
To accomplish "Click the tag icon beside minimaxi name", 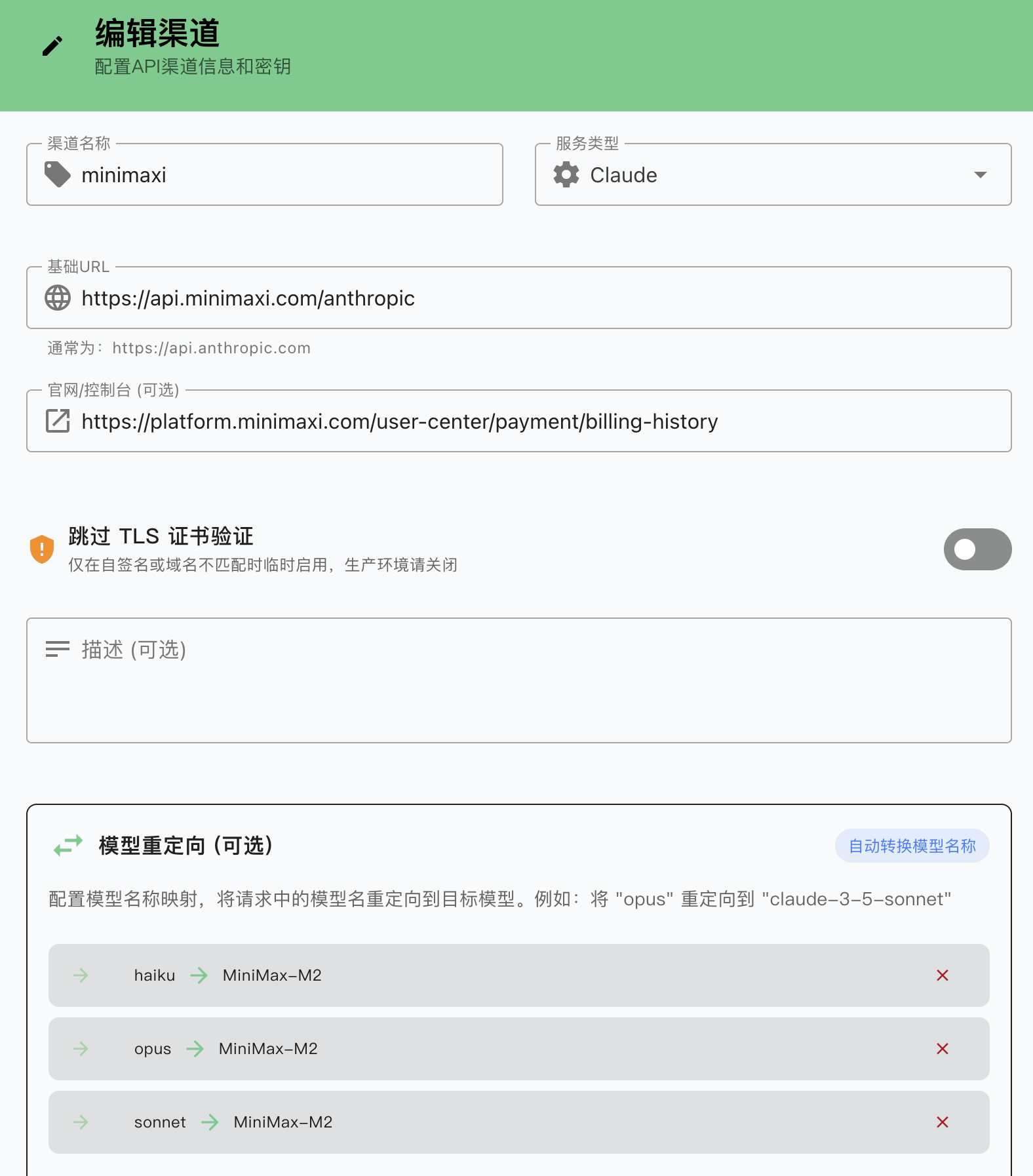I will tap(58, 174).
